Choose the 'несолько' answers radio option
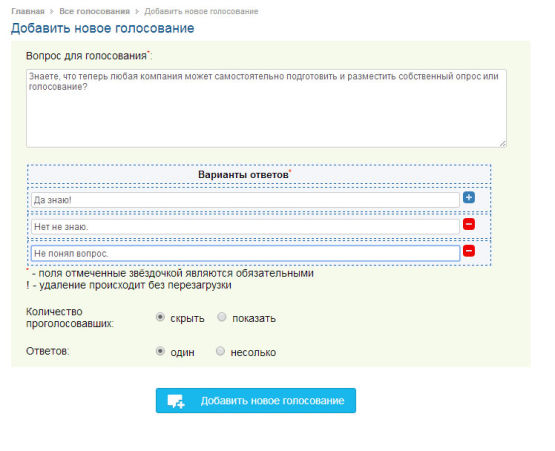555x451 pixels. tap(220, 351)
